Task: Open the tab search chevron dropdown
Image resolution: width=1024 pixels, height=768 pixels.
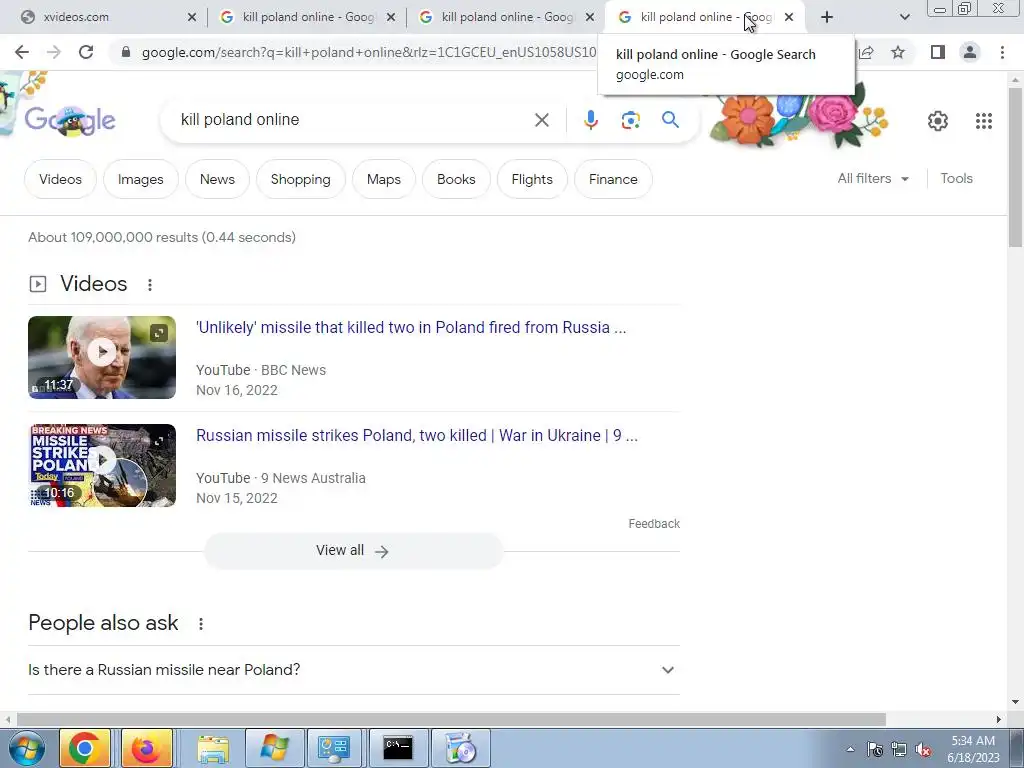Action: coord(904,18)
